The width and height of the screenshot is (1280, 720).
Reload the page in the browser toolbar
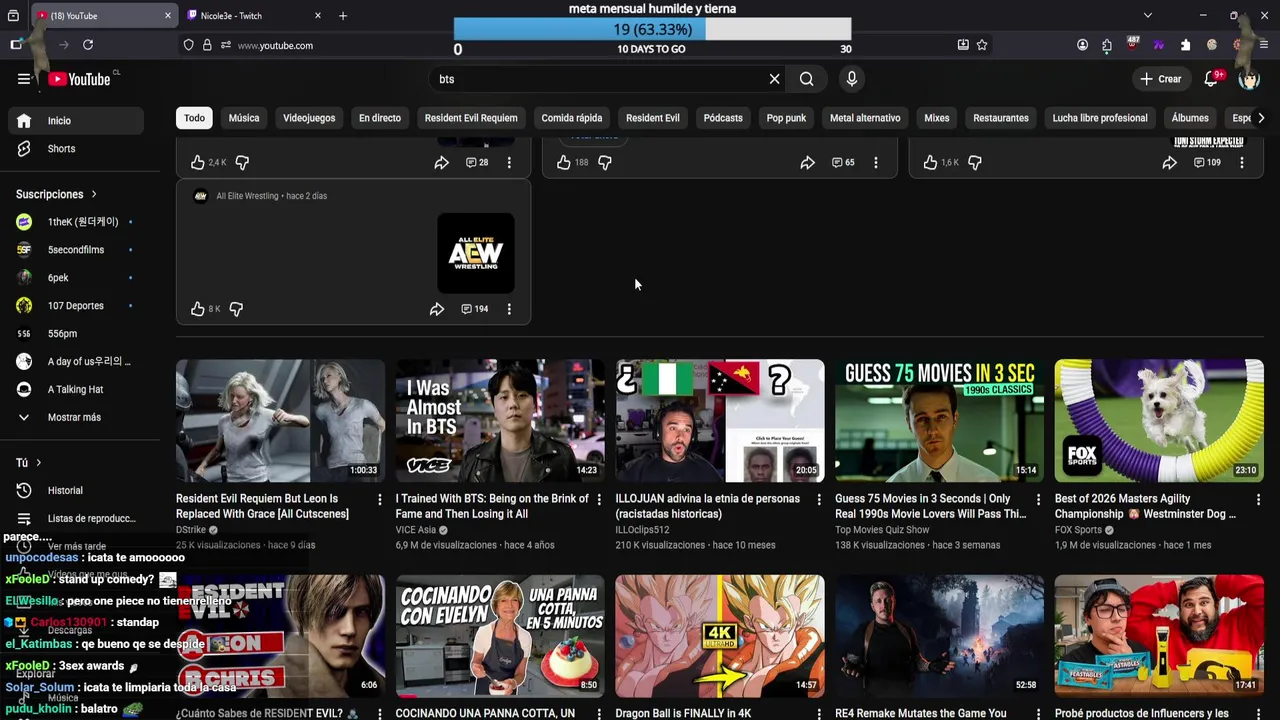[x=88, y=45]
